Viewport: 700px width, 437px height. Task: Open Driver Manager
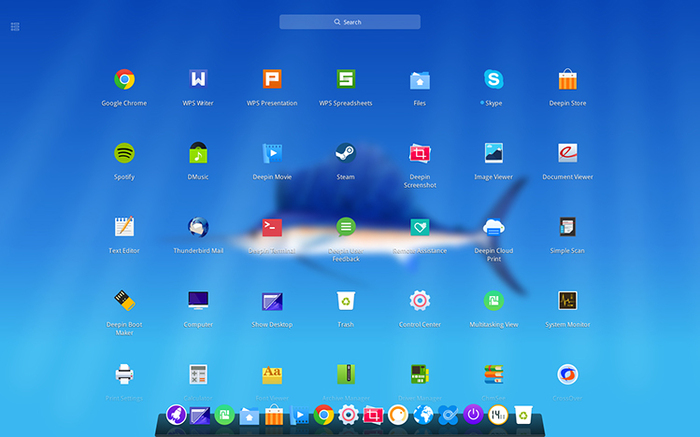[x=420, y=374]
